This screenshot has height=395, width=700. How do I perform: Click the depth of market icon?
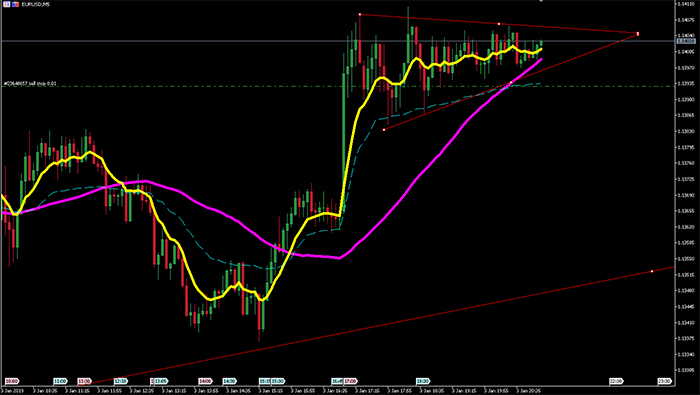[x=16, y=4]
